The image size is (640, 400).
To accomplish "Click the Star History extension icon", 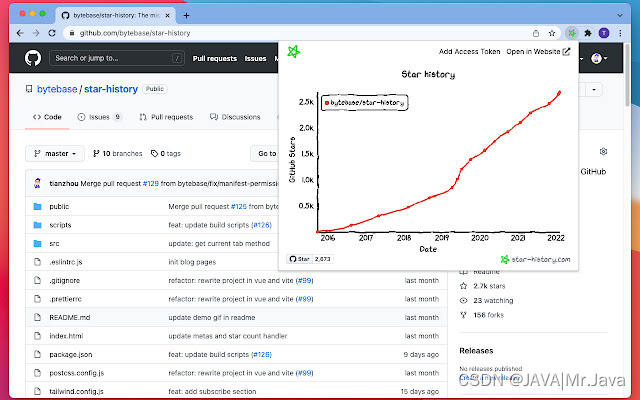I will (572, 33).
